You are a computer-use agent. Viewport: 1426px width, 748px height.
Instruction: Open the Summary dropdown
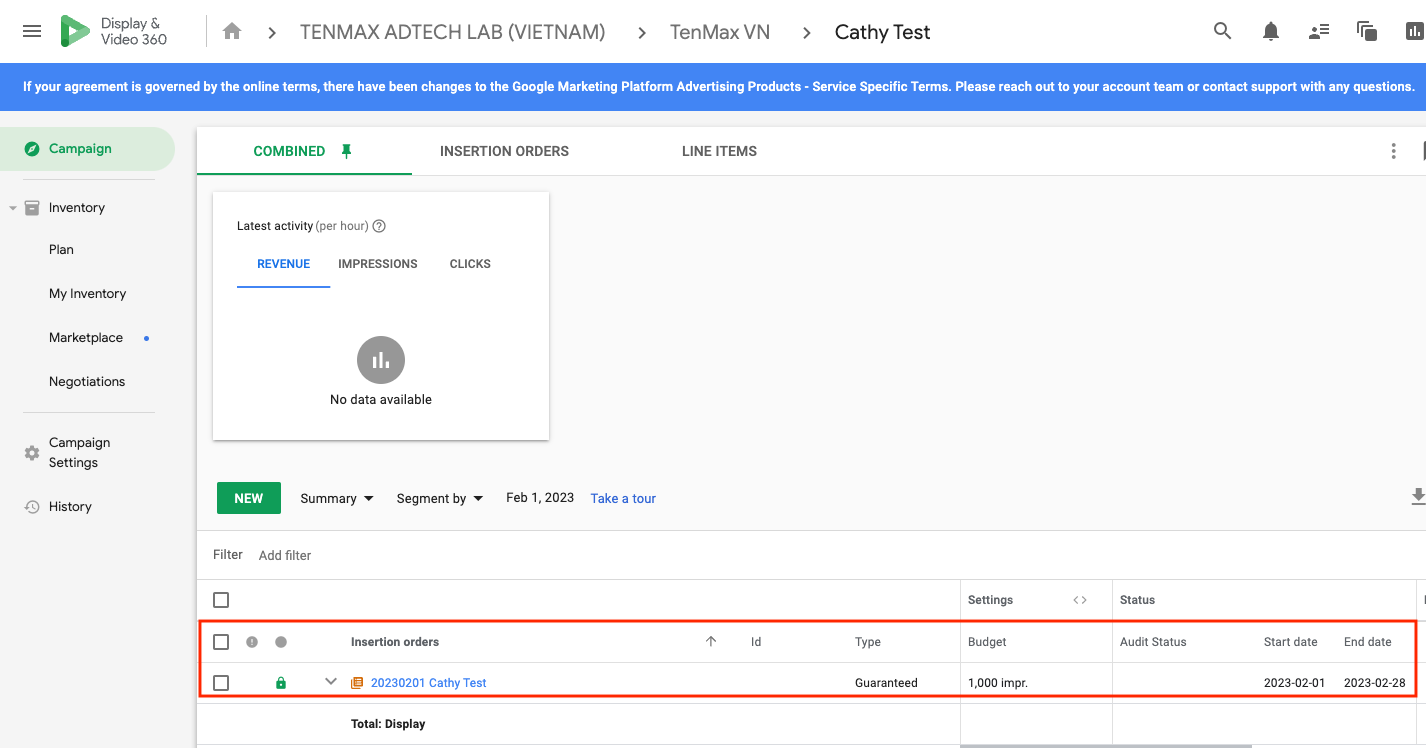pos(337,498)
